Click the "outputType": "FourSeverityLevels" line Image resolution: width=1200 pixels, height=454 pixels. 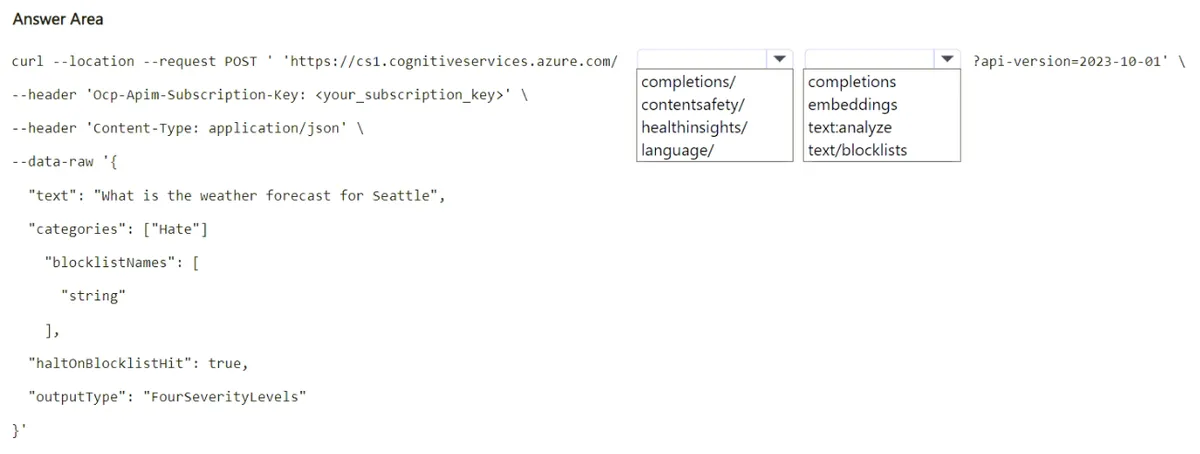point(167,397)
